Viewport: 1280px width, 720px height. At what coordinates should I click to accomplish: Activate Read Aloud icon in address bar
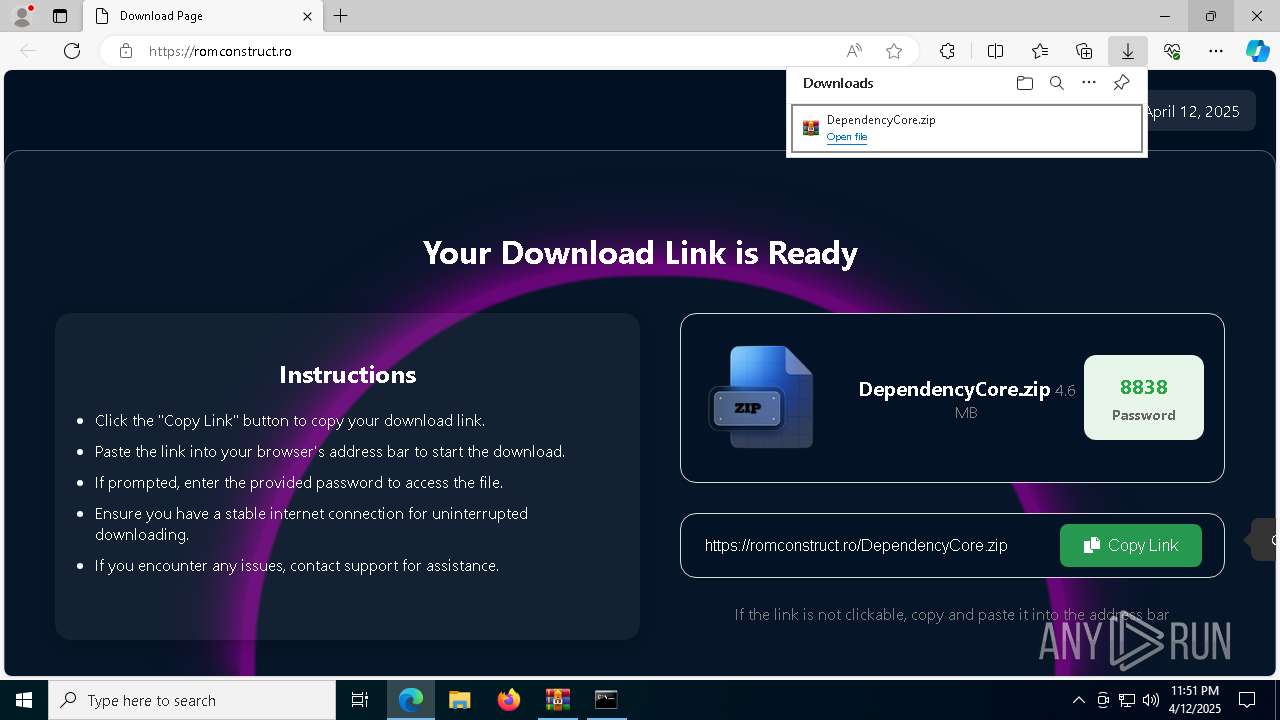coord(854,51)
